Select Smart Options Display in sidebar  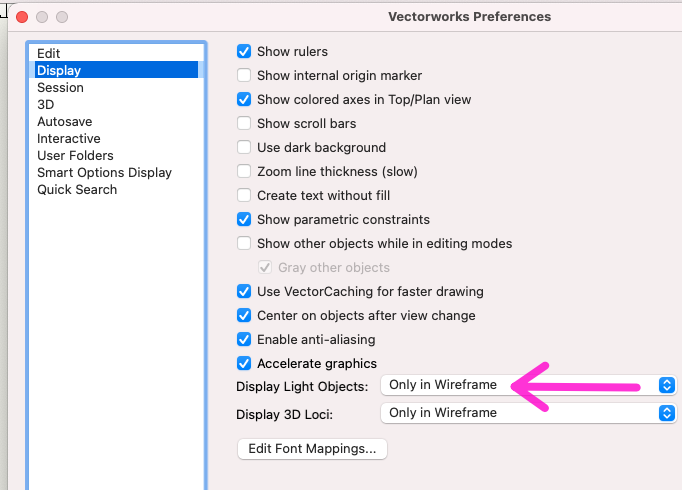click(104, 172)
